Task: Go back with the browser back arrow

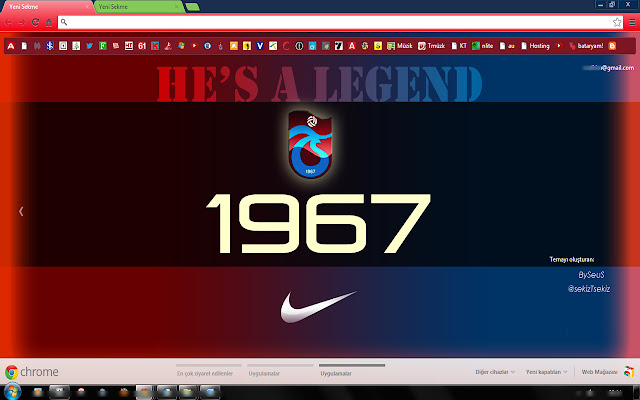Action: coord(8,22)
